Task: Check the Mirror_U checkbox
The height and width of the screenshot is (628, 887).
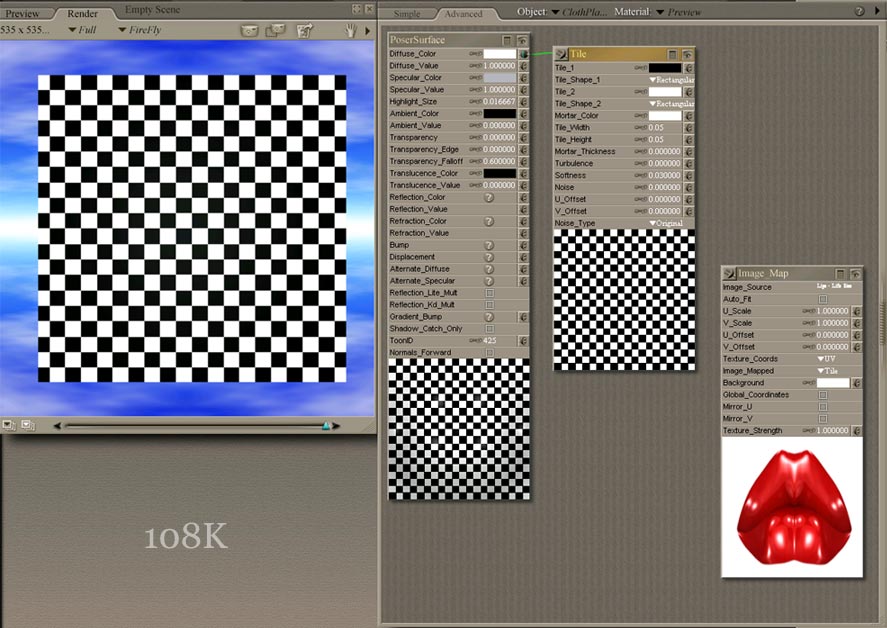Action: tap(823, 407)
